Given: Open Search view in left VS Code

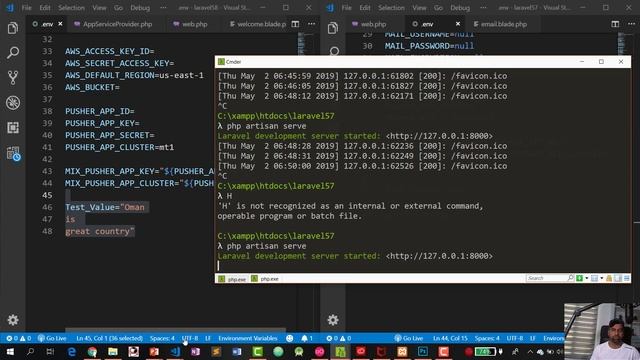Looking at the screenshot, I should [x=13, y=53].
